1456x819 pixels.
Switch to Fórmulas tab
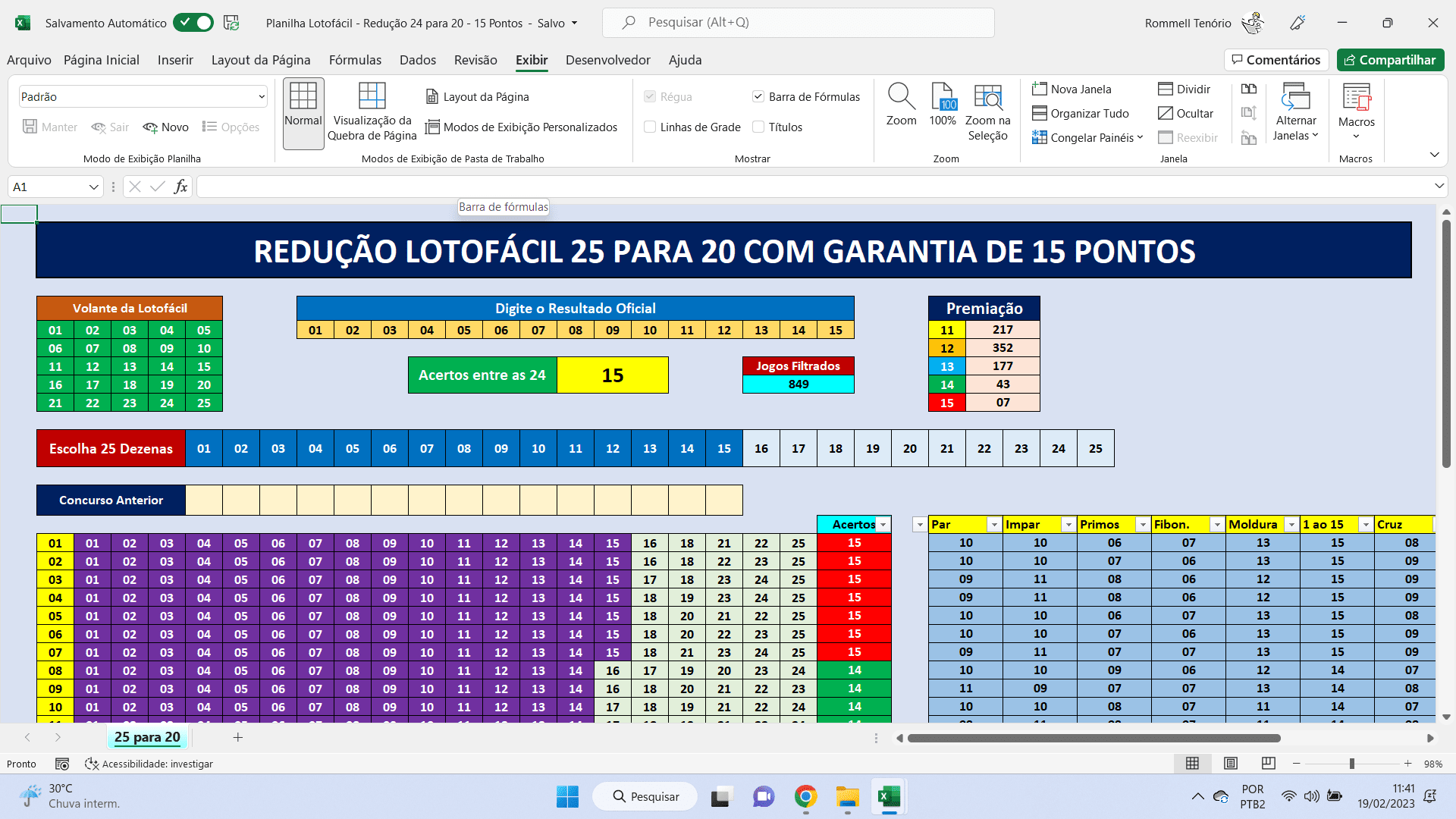click(x=355, y=60)
